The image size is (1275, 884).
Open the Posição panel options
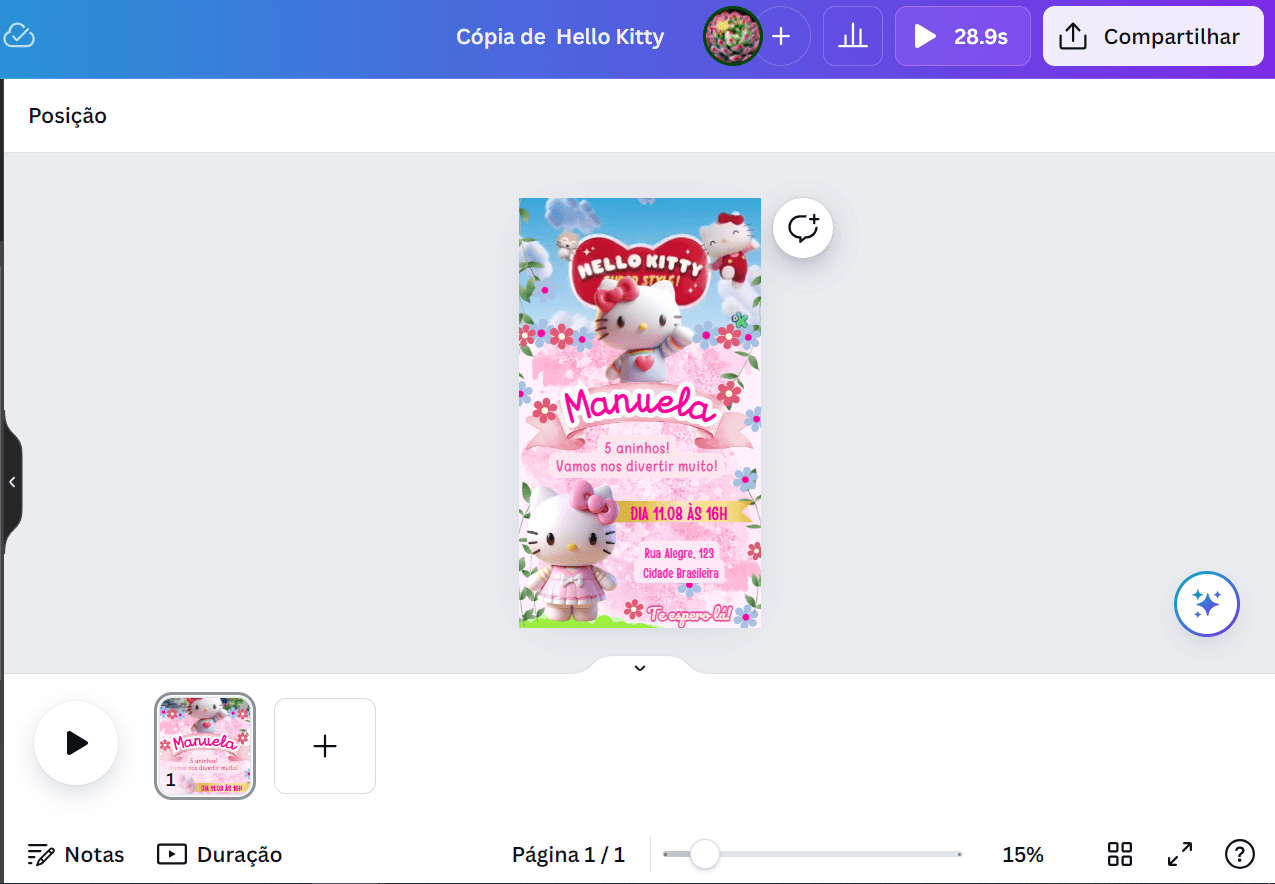point(67,115)
